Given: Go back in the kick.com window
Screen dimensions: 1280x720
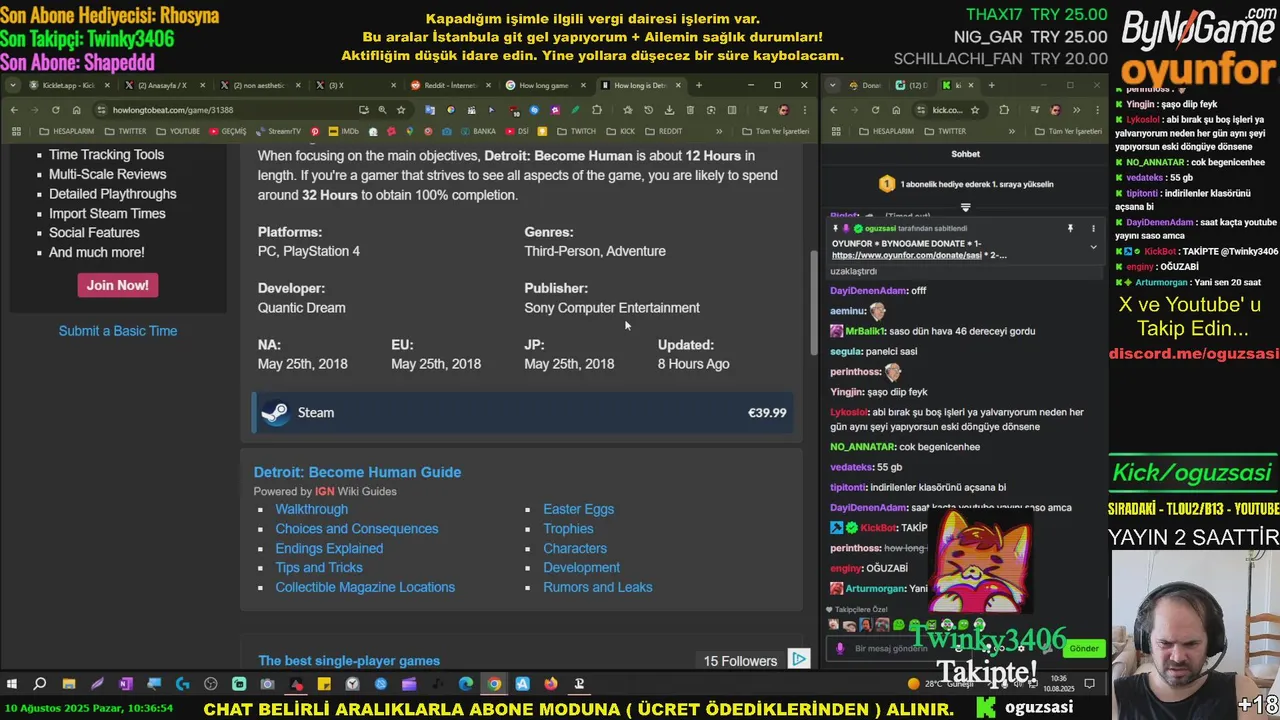Looking at the screenshot, I should click(x=834, y=110).
